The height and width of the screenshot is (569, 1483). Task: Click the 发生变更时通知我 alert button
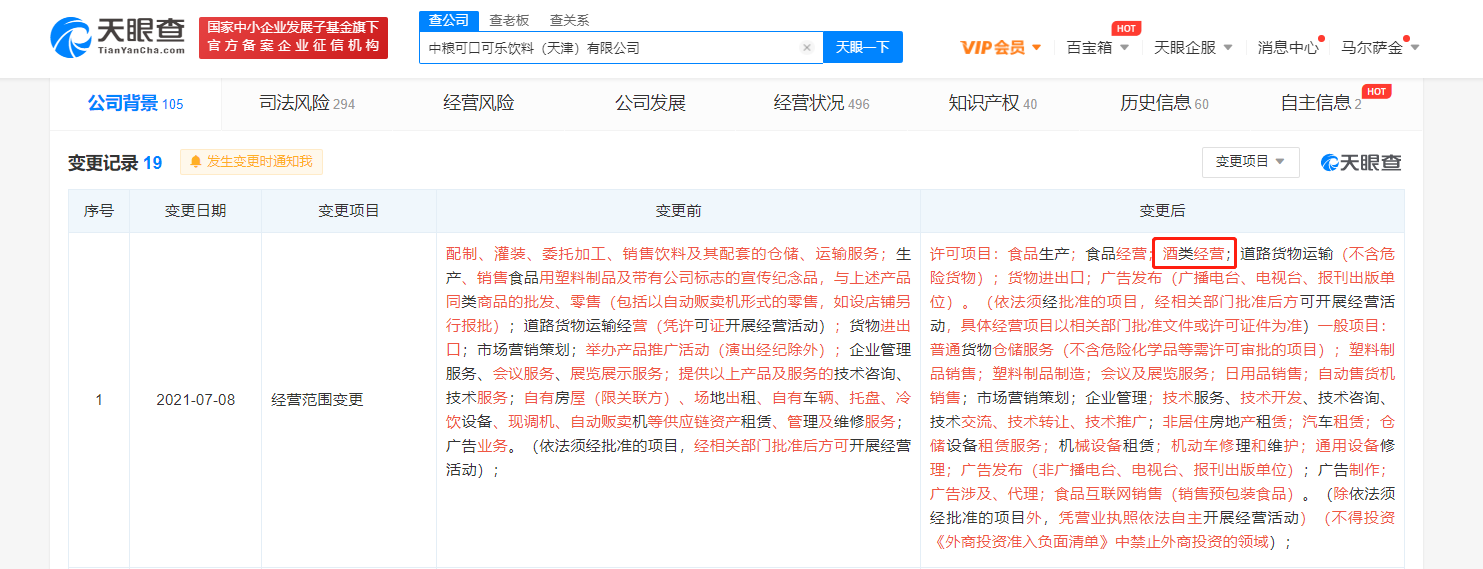click(x=252, y=162)
